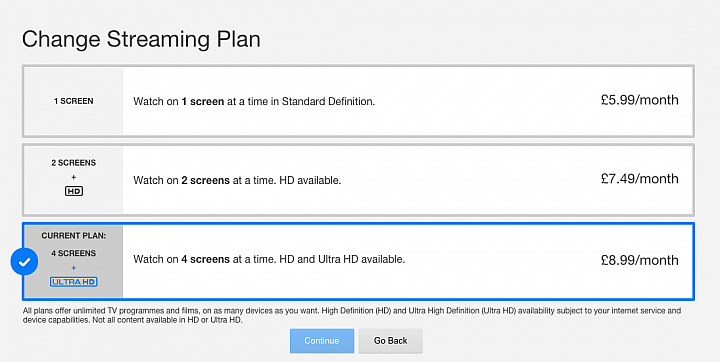The width and height of the screenshot is (720, 362).
Task: Click the HD badge icon
Action: (x=74, y=191)
